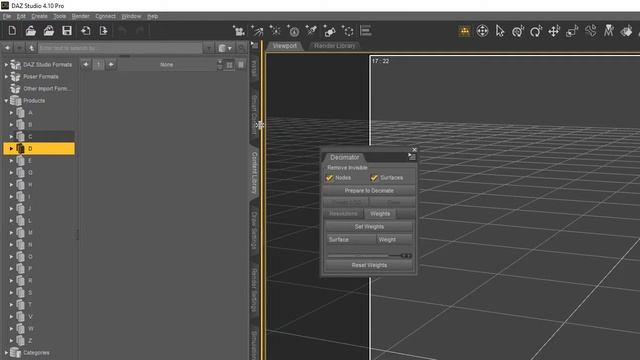Click the Import file icon in toolbar
Image resolution: width=640 pixels, height=360 pixels.
click(86, 31)
